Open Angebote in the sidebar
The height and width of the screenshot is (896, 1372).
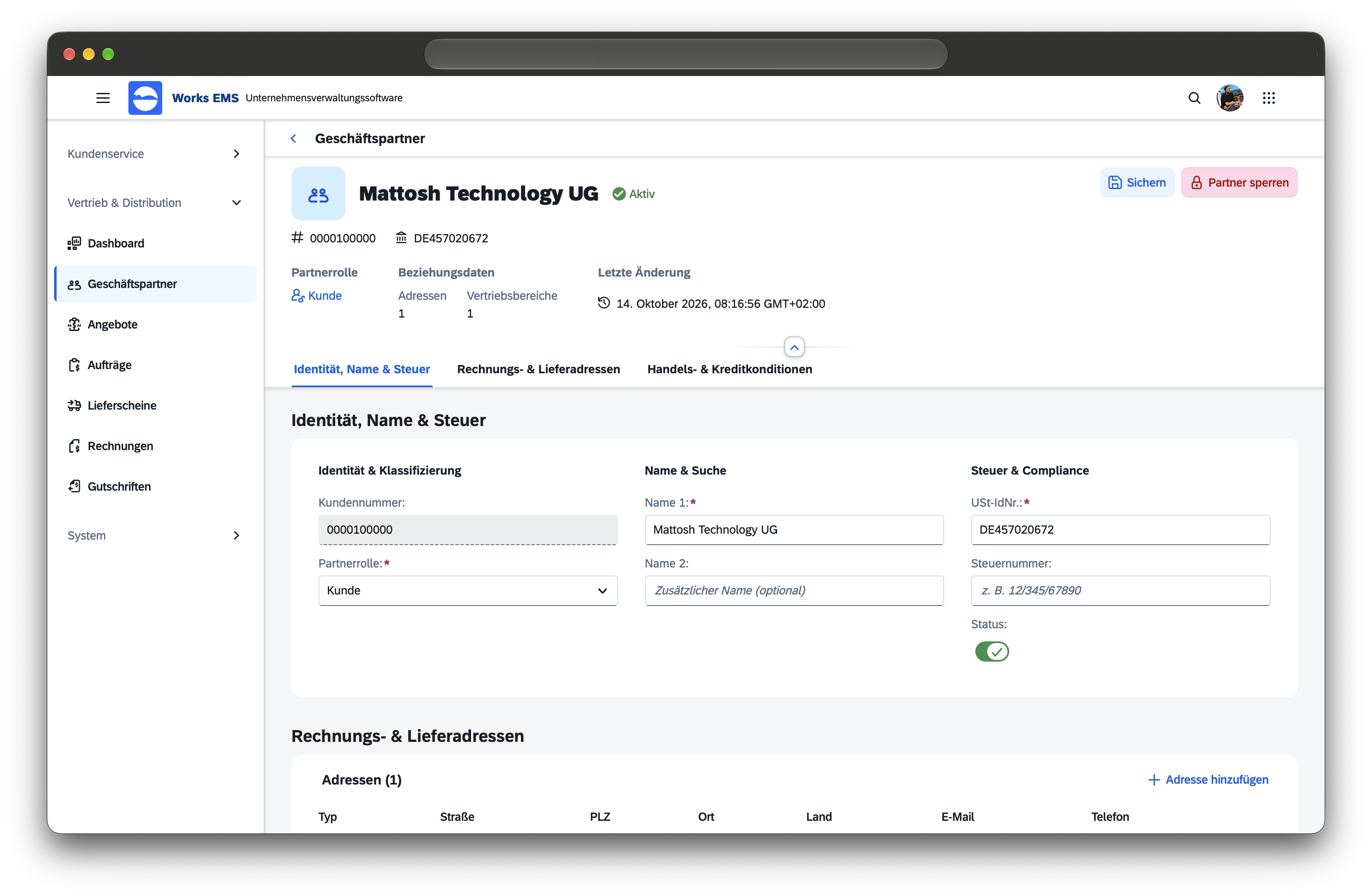click(x=155, y=324)
